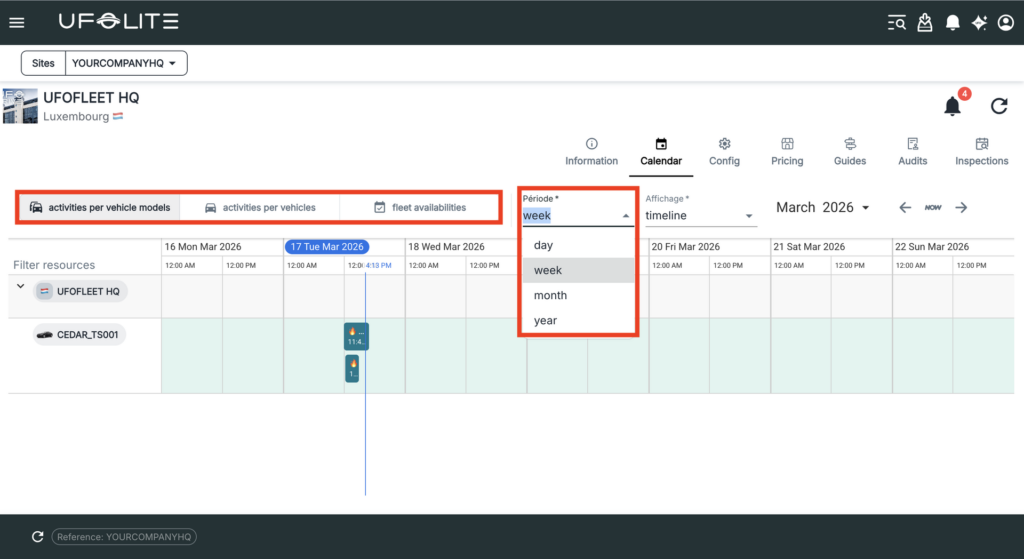Switch to activities per vehicles view
1024x559 pixels.
point(259,208)
